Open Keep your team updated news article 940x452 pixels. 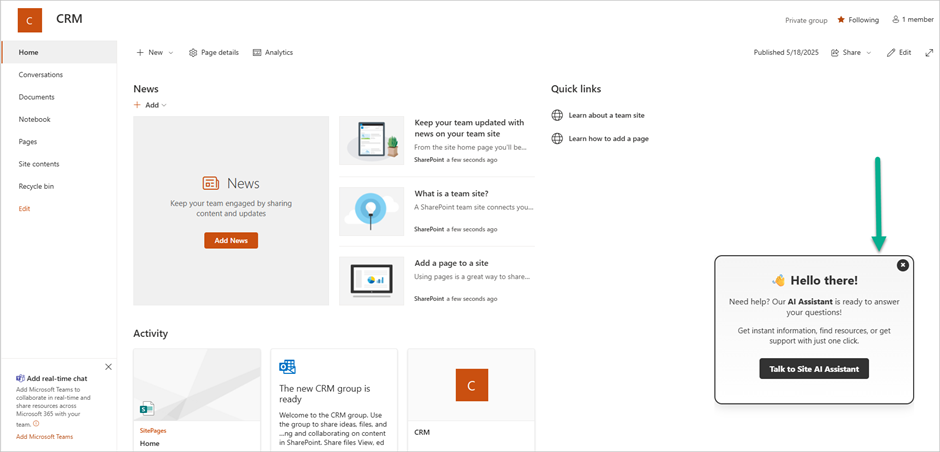click(x=469, y=128)
